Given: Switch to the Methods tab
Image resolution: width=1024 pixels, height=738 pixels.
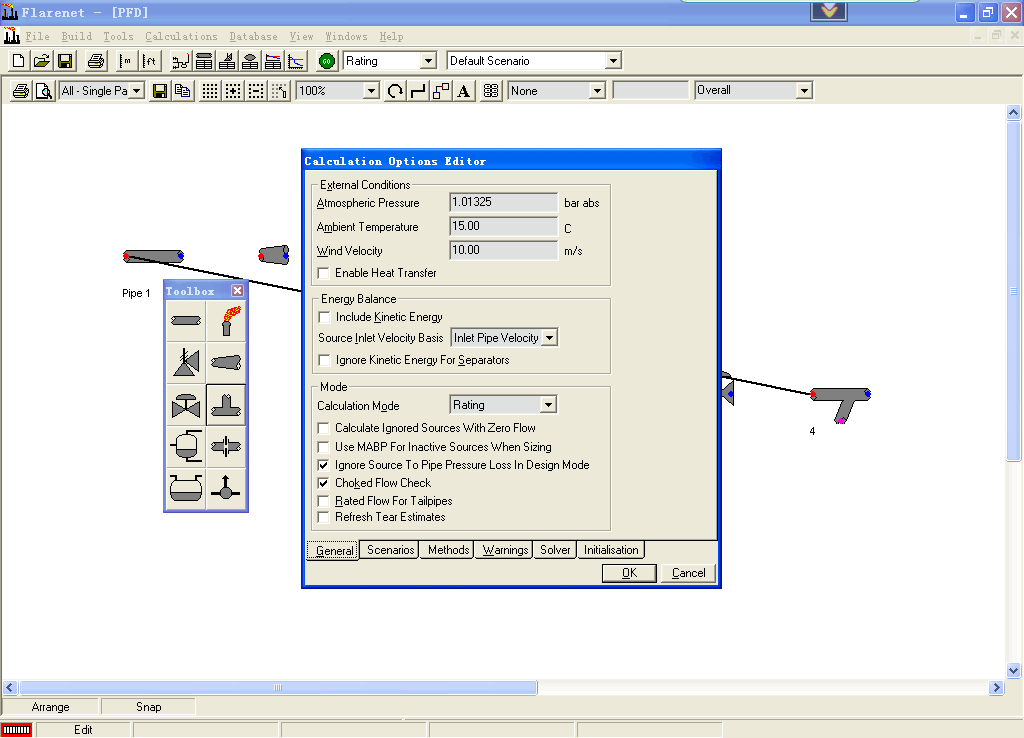Looking at the screenshot, I should [448, 550].
